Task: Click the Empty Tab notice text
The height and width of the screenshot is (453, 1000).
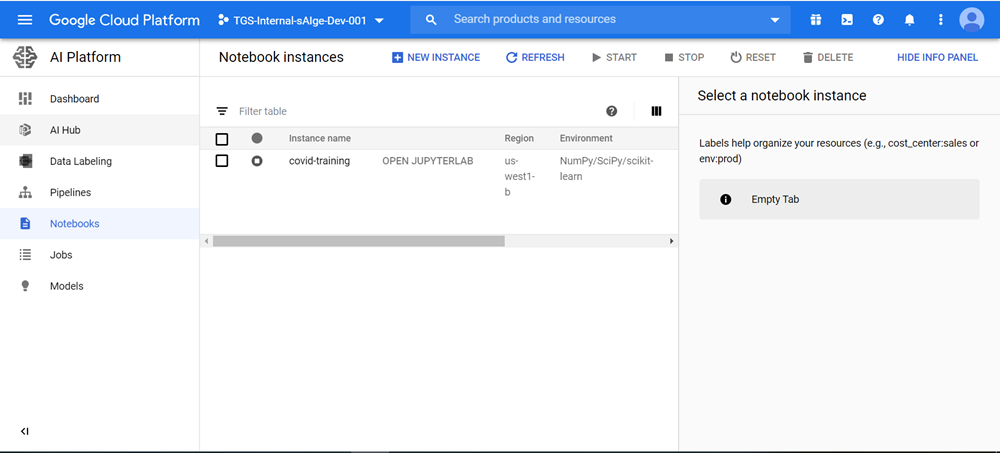Action: tap(775, 200)
